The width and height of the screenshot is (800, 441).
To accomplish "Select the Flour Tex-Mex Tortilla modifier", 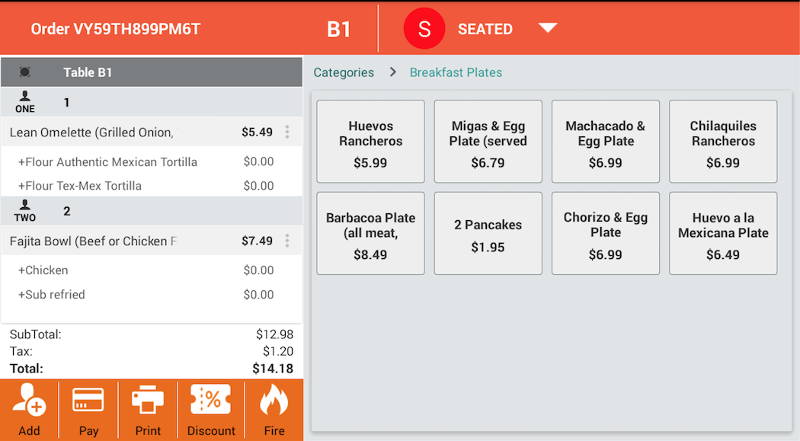I will tap(152, 186).
